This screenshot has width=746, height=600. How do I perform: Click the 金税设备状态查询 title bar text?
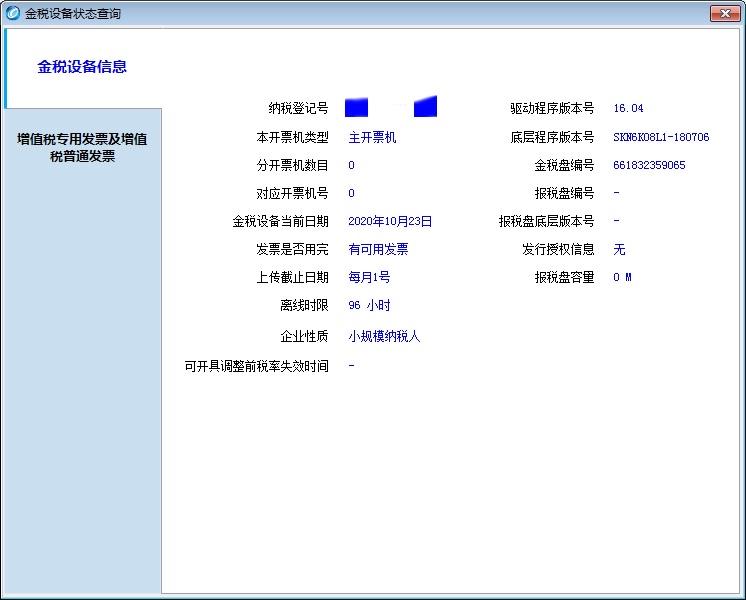[x=73, y=14]
